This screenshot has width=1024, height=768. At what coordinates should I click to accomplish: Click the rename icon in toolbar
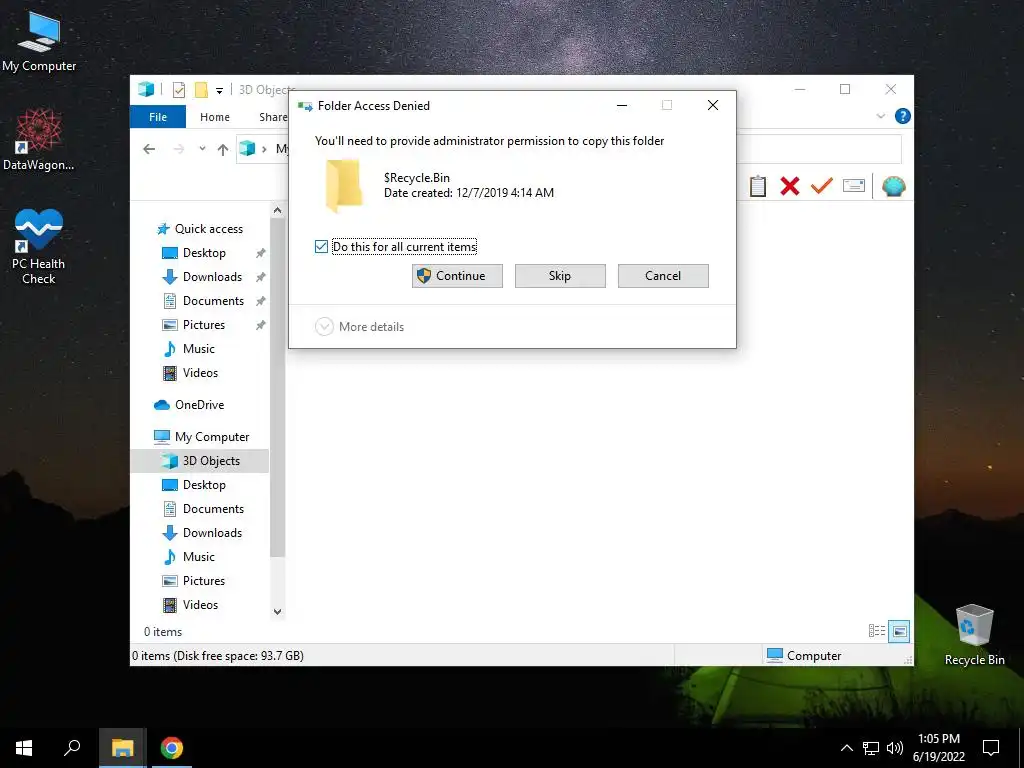pos(854,186)
